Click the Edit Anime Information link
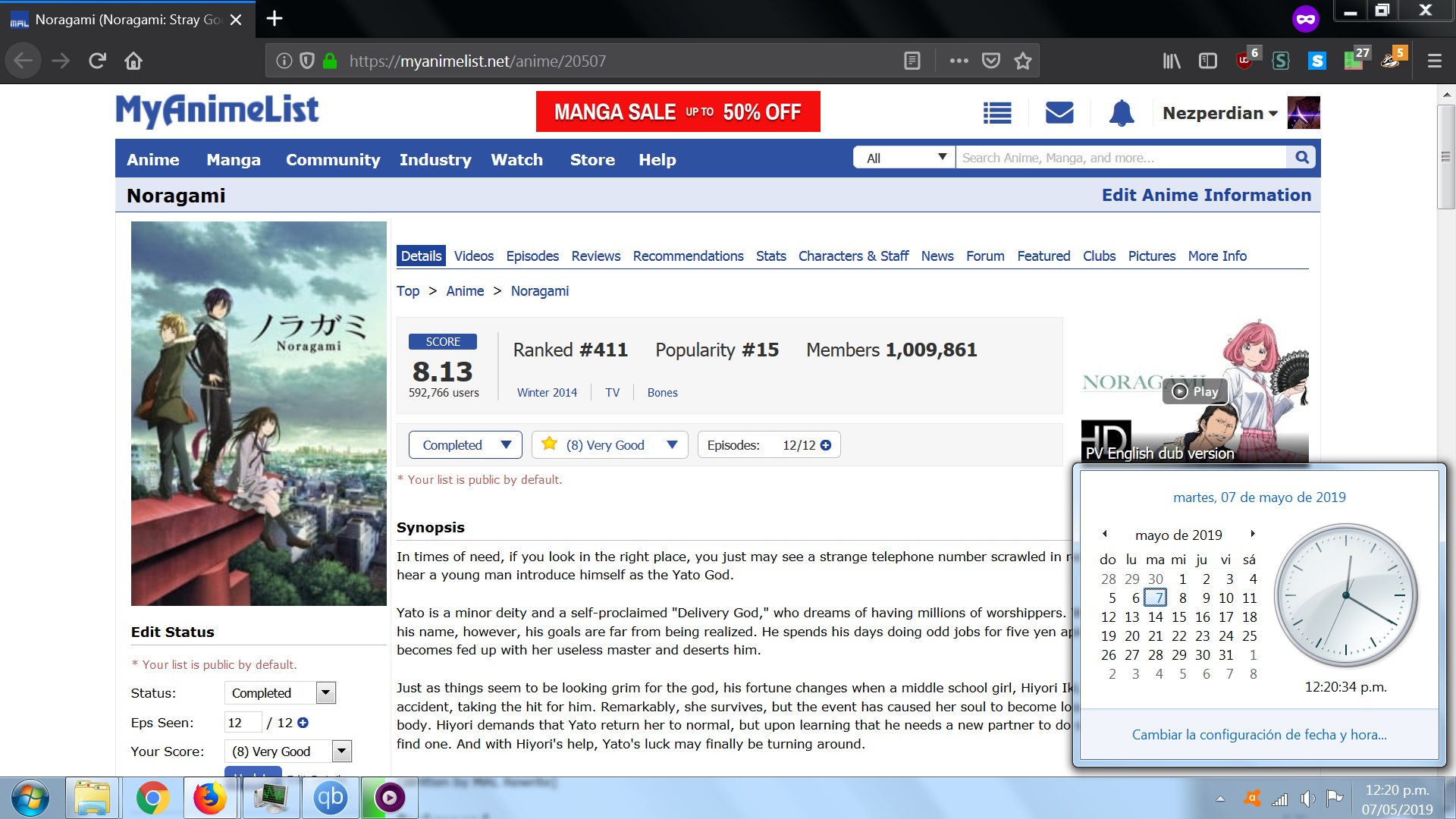This screenshot has width=1456, height=819. click(1207, 195)
